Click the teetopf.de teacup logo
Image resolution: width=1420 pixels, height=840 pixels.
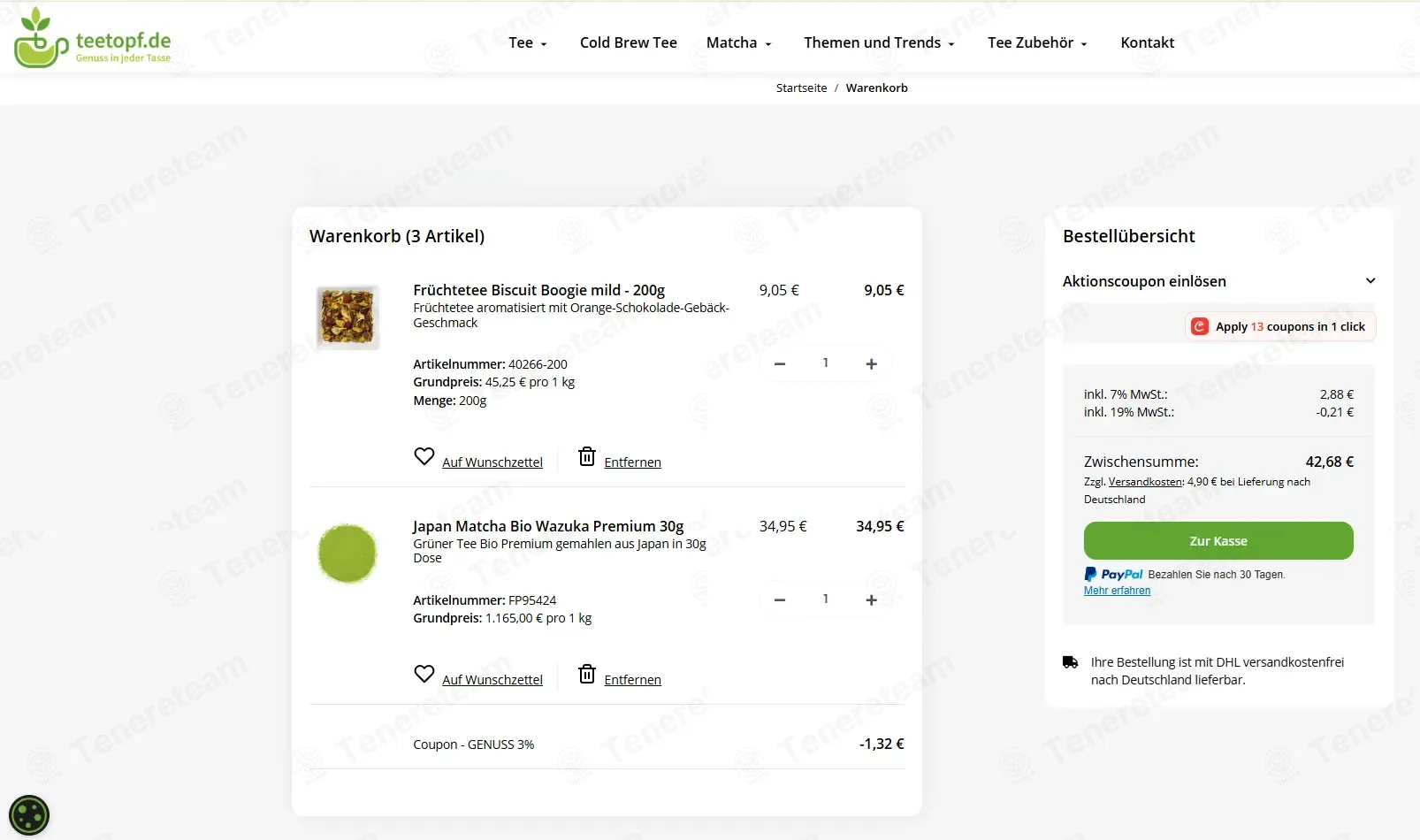click(93, 38)
